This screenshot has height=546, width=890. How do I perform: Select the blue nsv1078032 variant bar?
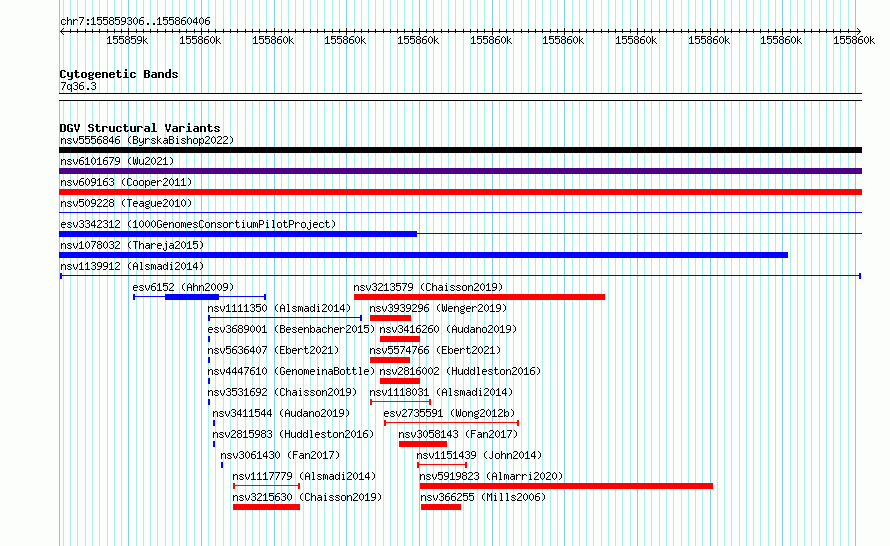423,255
